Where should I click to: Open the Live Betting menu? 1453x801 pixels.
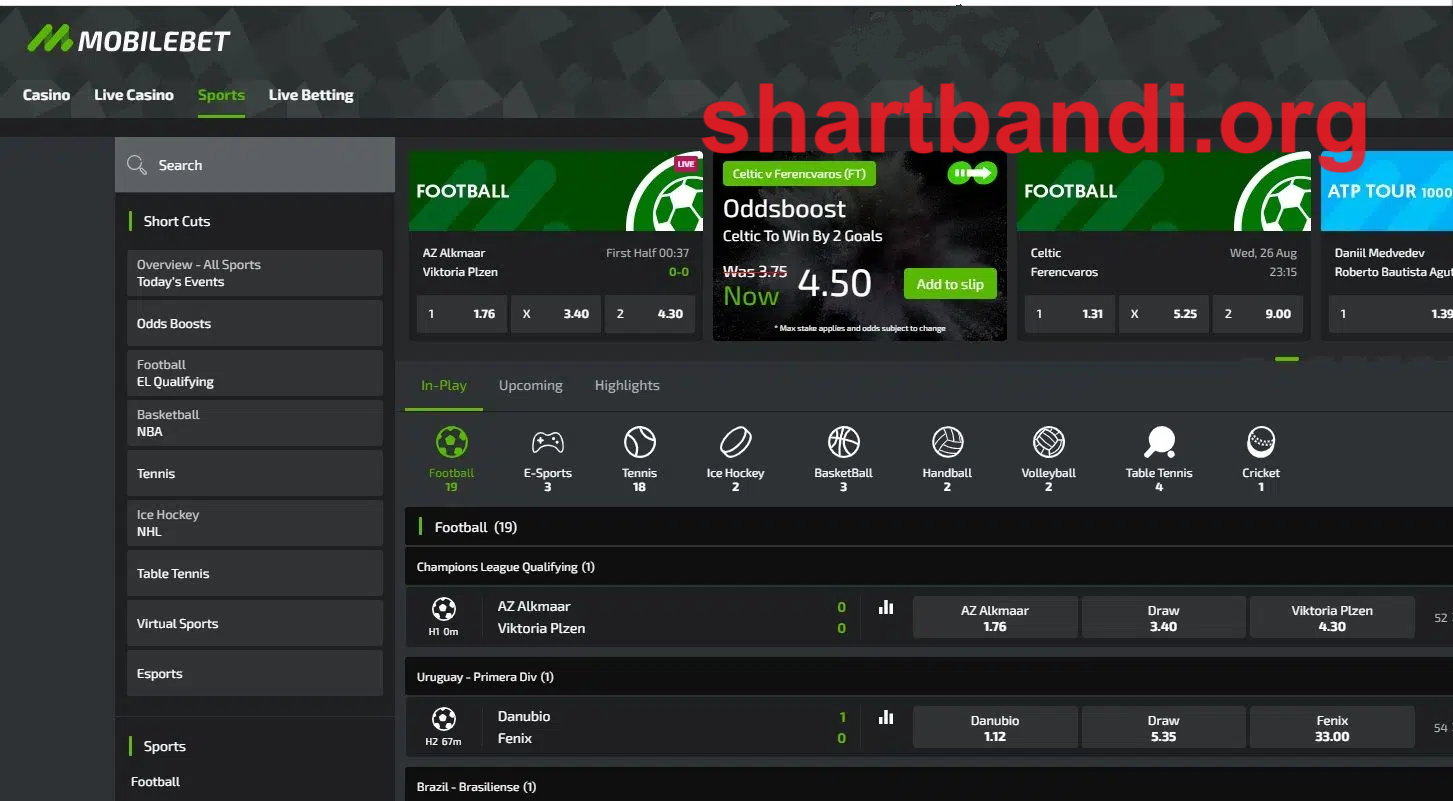pos(311,95)
